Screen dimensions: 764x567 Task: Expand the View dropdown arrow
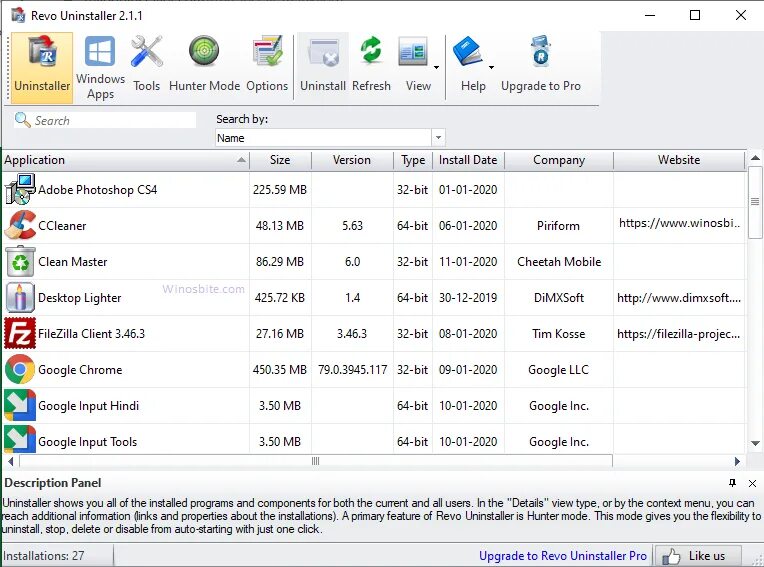pos(436,67)
